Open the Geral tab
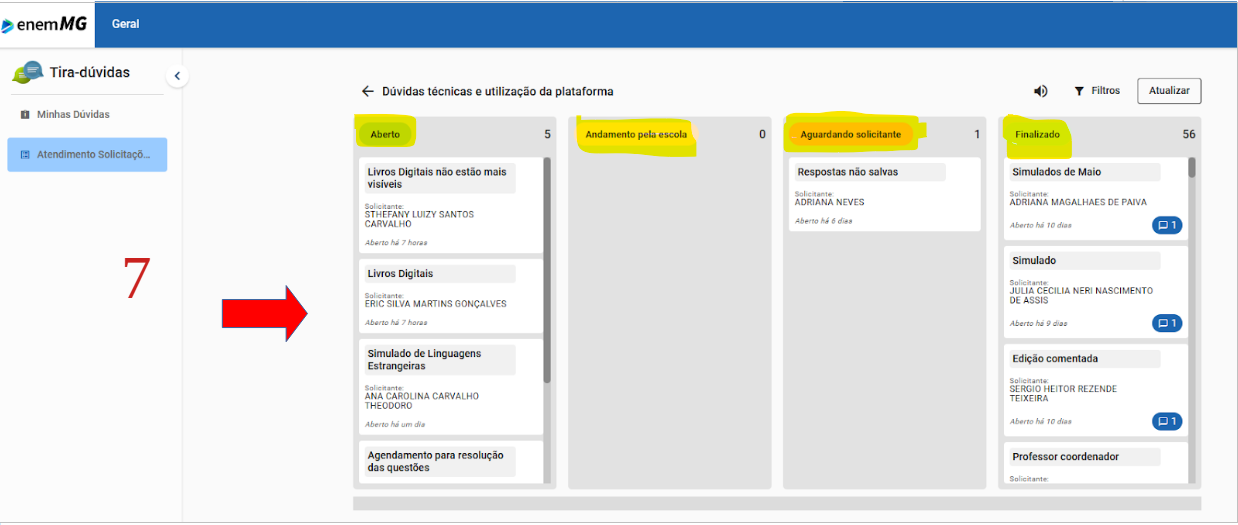This screenshot has height=525, width=1238. (126, 24)
